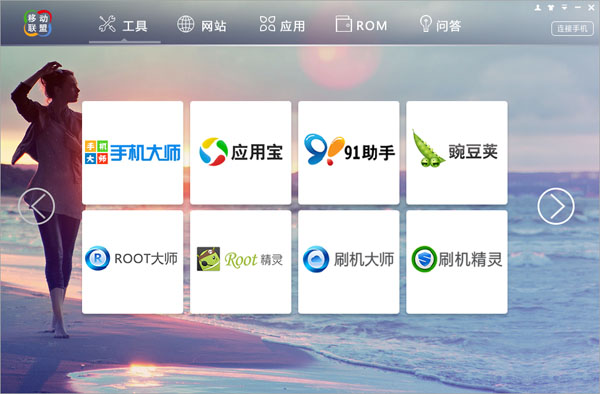Open the skin (shirt) icon
The height and width of the screenshot is (394, 600).
551,7
